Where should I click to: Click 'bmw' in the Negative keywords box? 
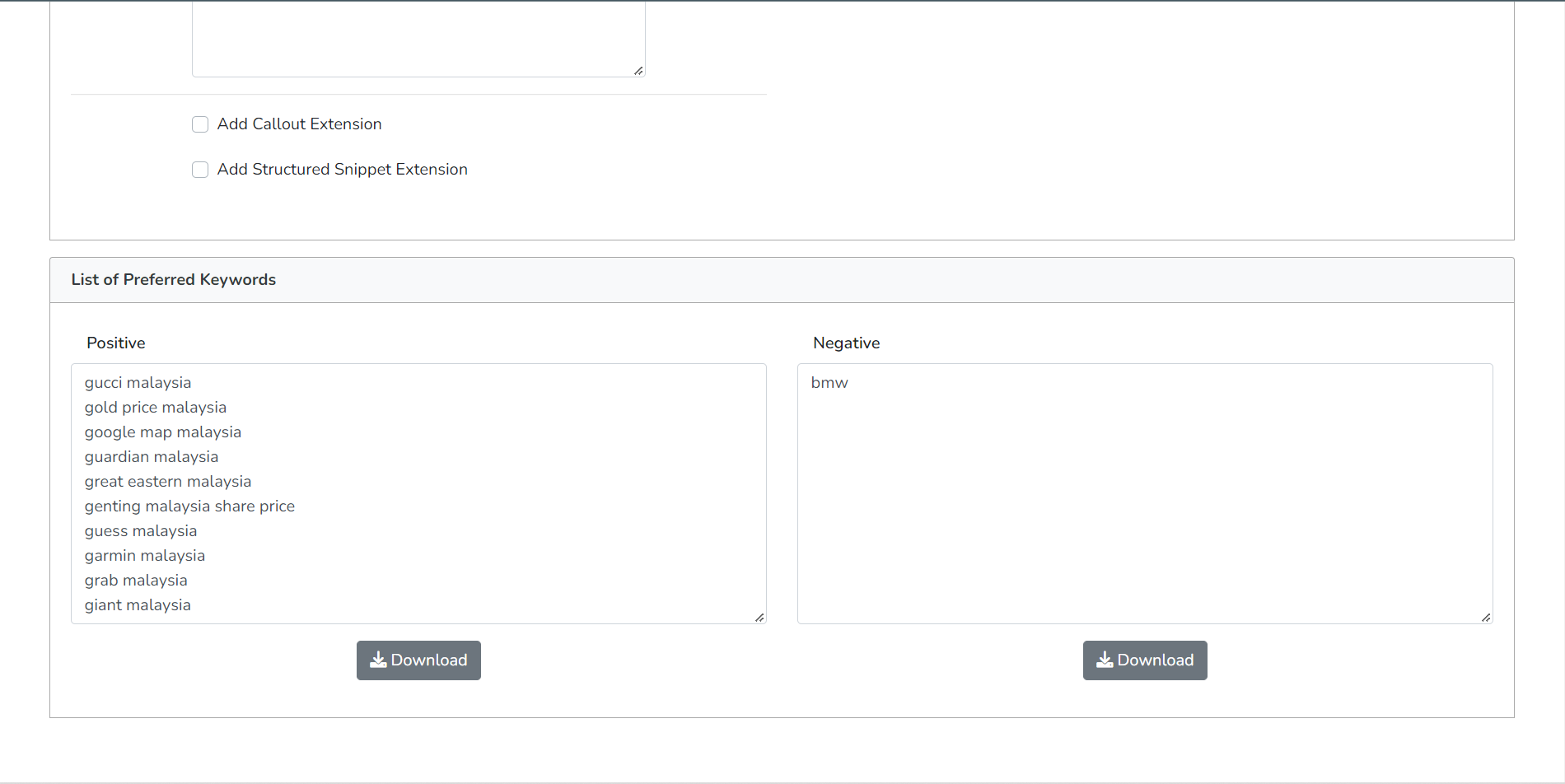pos(829,383)
